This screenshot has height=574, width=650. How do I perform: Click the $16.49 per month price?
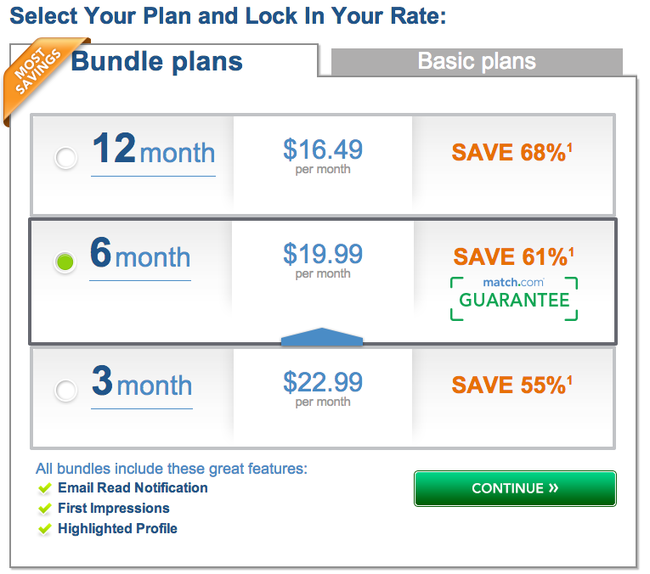click(323, 156)
